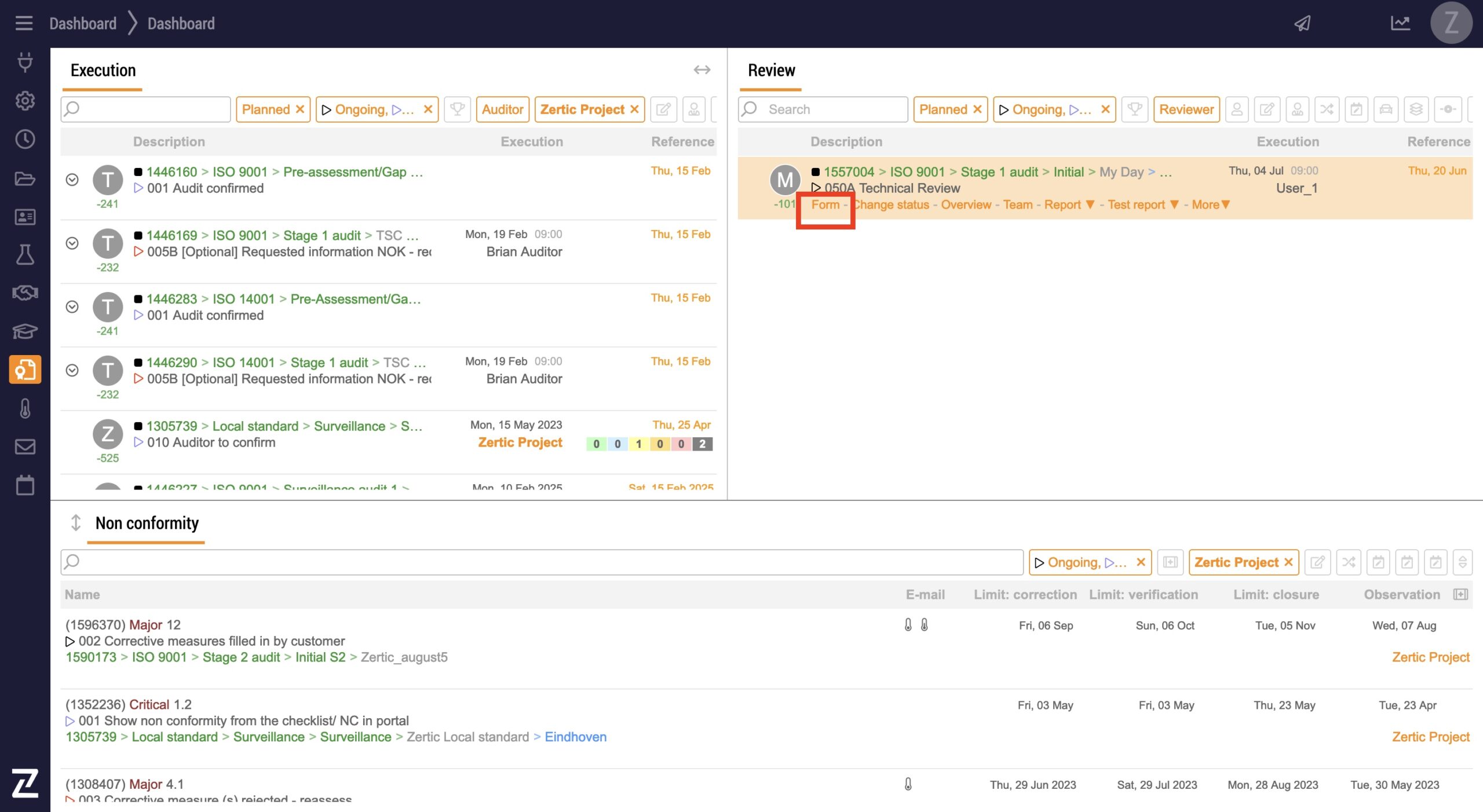1483x812 pixels.
Task: Click the graduation cap sidebar icon
Action: 25,331
